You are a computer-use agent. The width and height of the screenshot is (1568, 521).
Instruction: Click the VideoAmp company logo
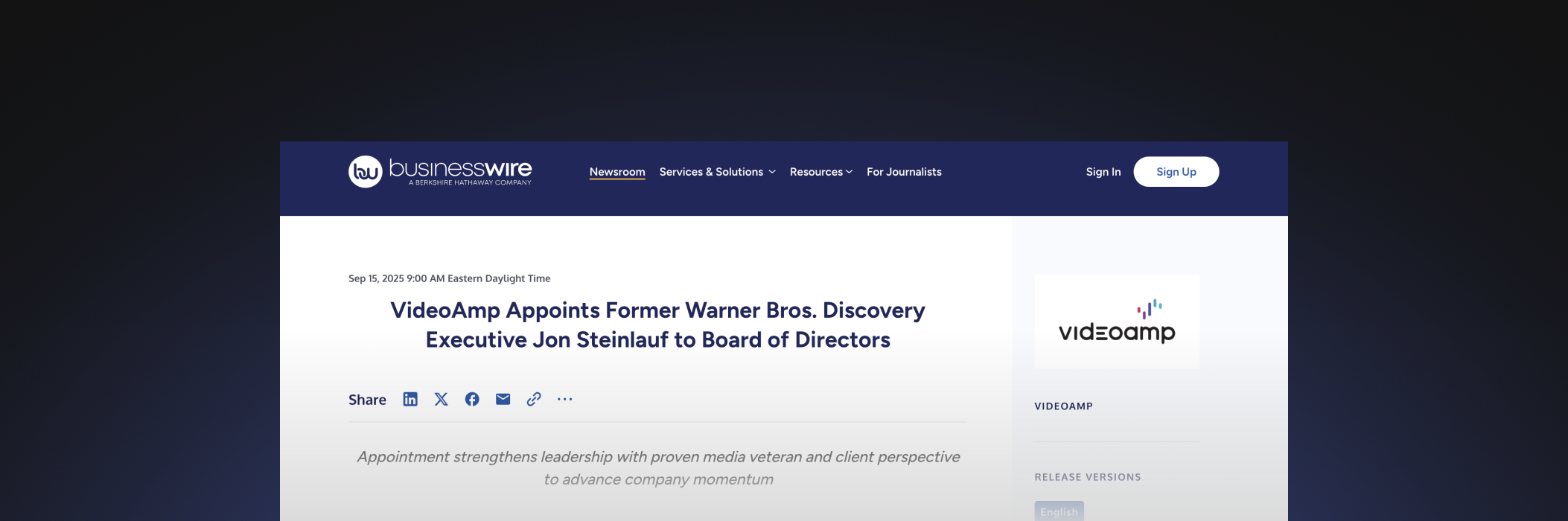pyautogui.click(x=1116, y=322)
